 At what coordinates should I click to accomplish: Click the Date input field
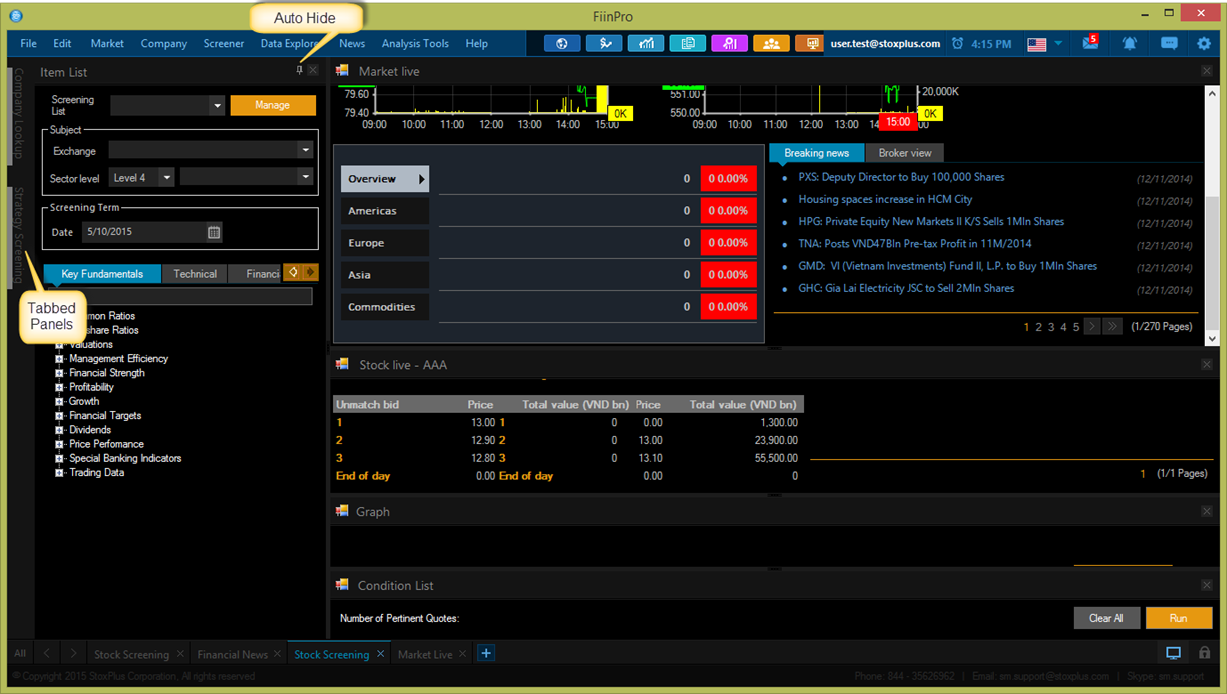pyautogui.click(x=145, y=232)
